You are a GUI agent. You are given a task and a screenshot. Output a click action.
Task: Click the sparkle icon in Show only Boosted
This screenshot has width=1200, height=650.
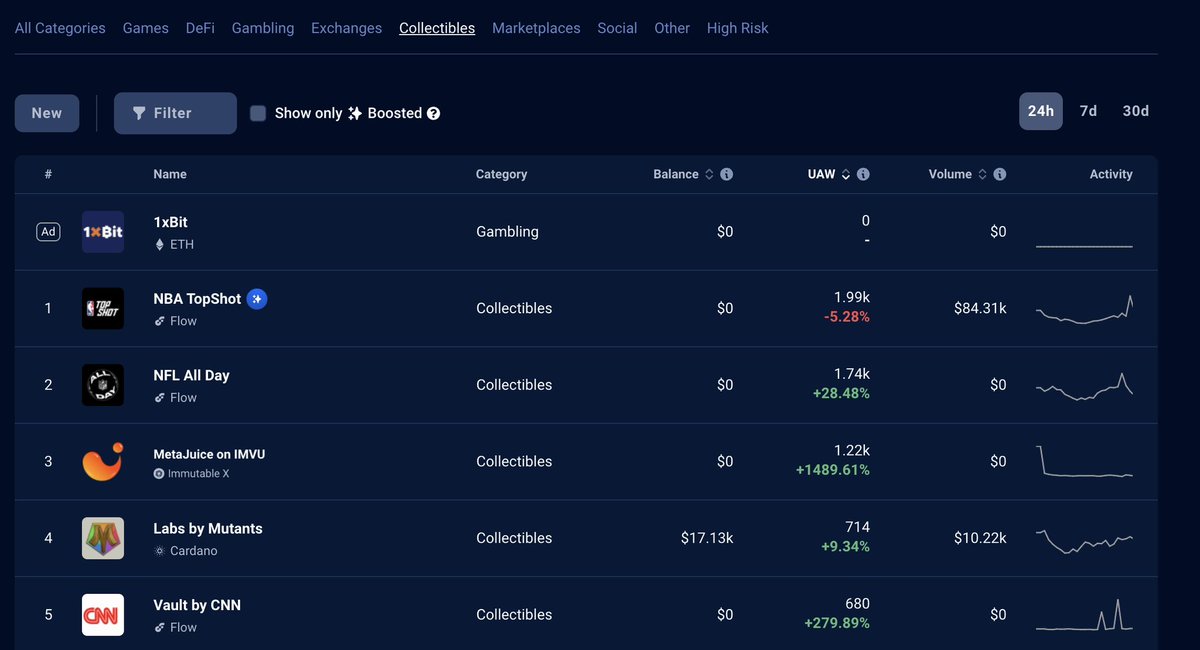(355, 114)
